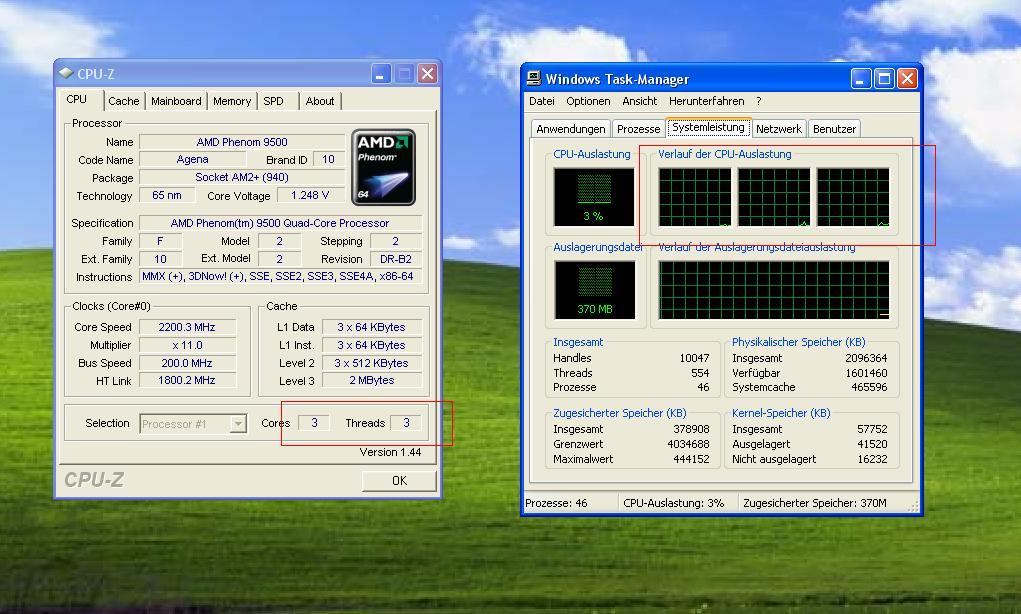1021x614 pixels.
Task: Open the Benutzer tab
Action: [834, 129]
